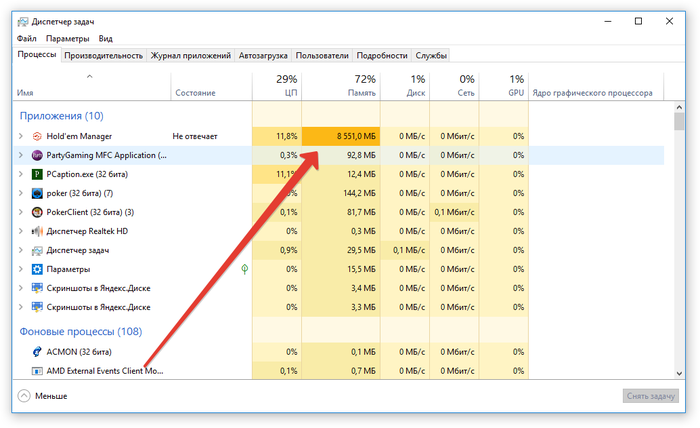
Task: Switch to the Пользователи tab
Action: (322, 55)
